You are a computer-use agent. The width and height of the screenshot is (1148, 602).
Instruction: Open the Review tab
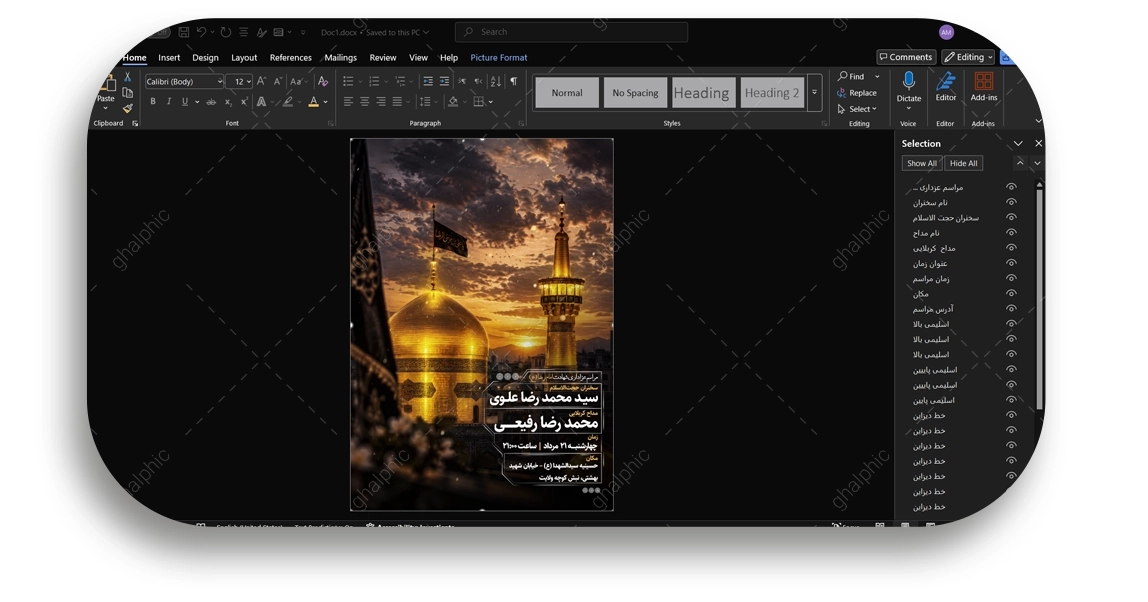(383, 57)
